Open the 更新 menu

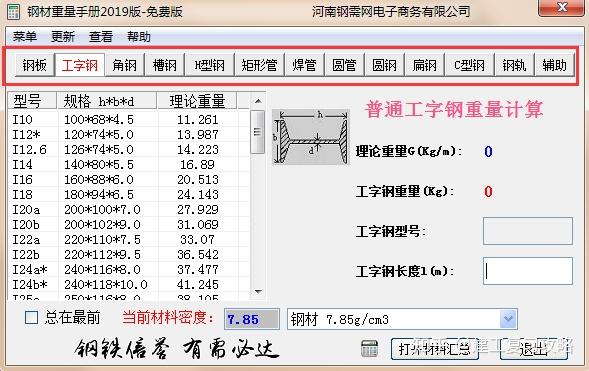click(x=63, y=37)
